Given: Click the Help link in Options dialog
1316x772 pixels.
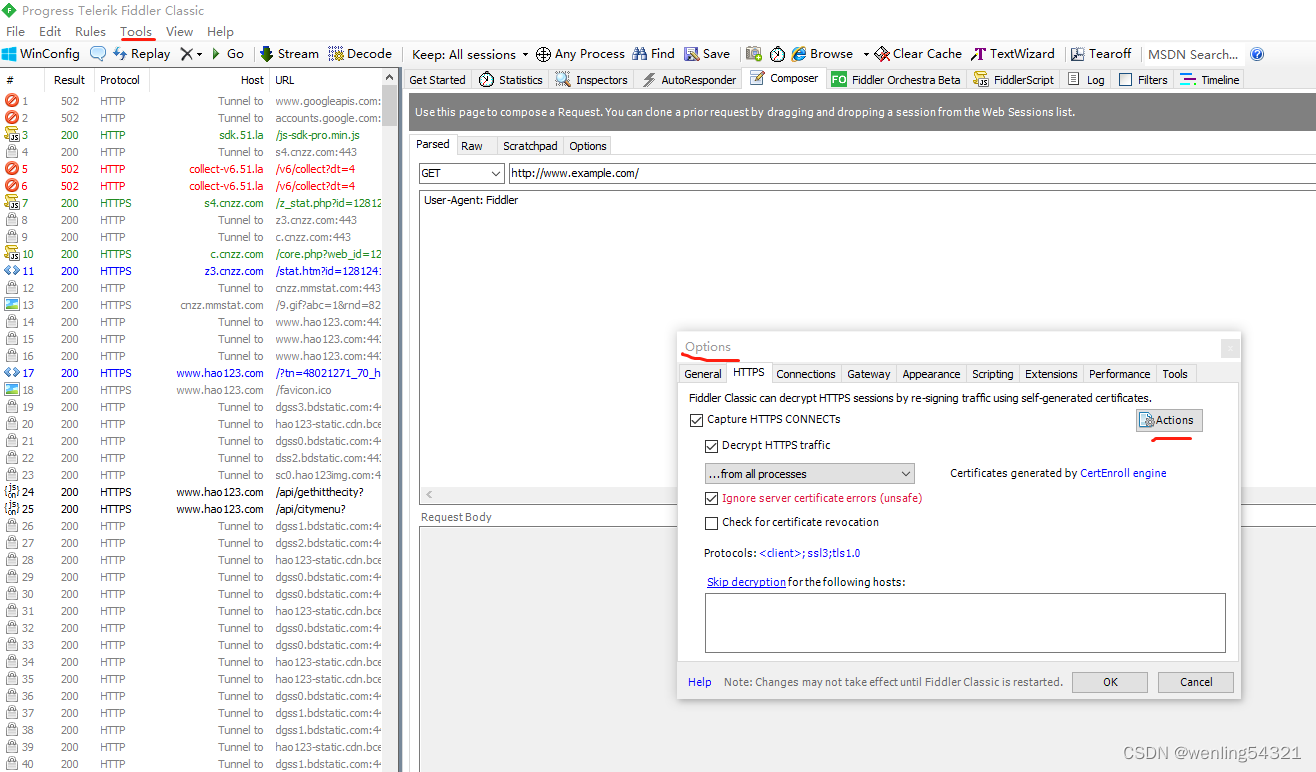Looking at the screenshot, I should [x=700, y=682].
